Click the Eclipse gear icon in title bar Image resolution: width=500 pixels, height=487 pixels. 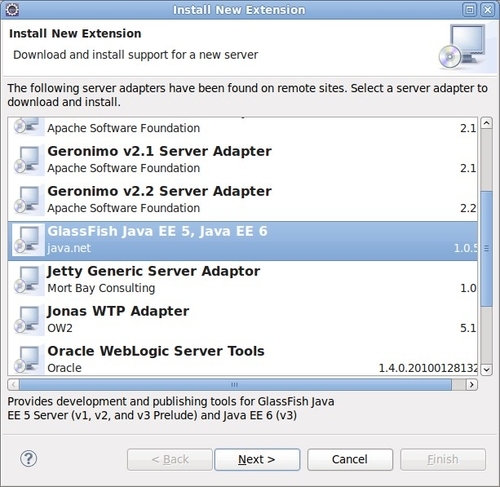coord(12,10)
